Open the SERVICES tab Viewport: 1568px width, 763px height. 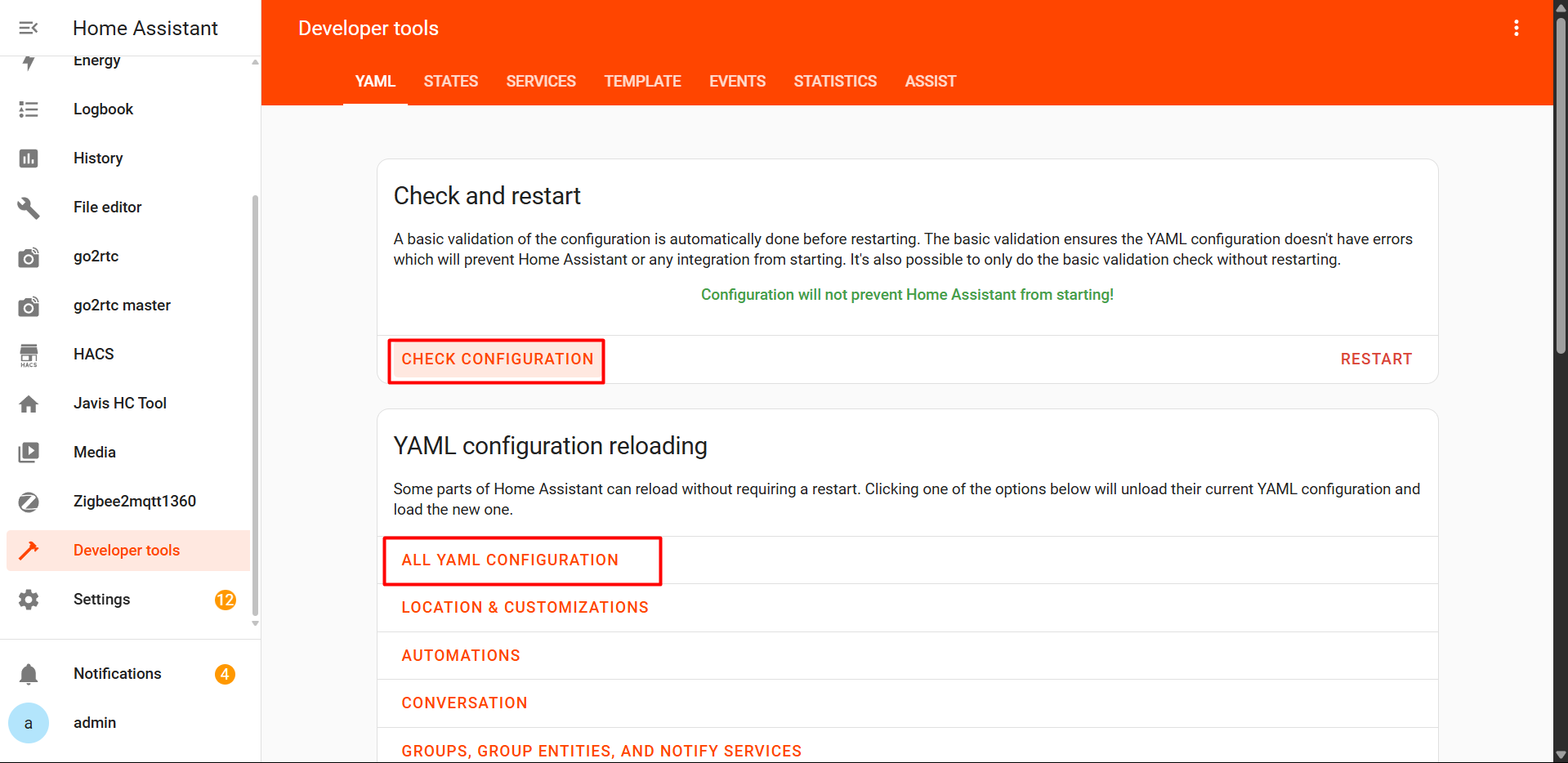click(541, 81)
